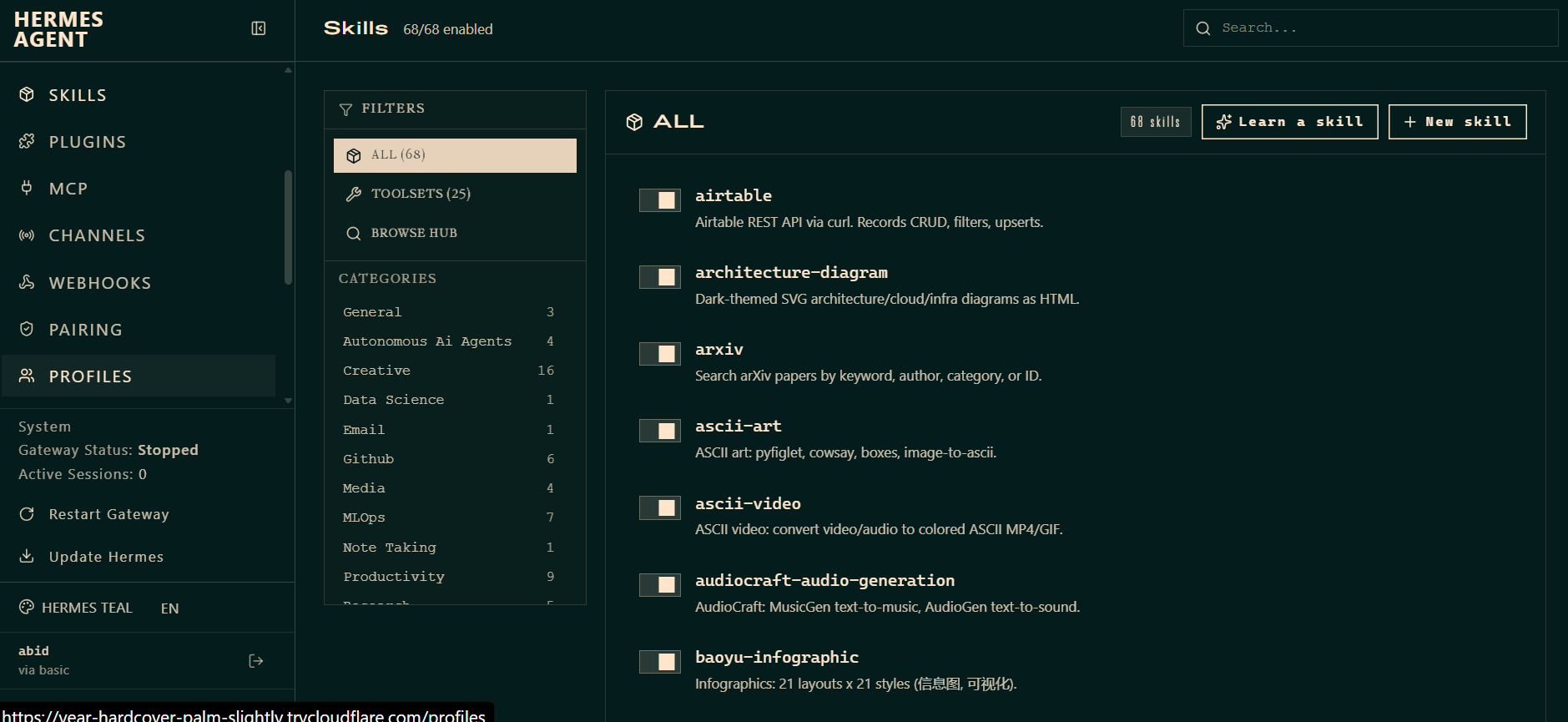The width and height of the screenshot is (1568, 722).
Task: Open Channels broadcast icon
Action: coord(27,235)
